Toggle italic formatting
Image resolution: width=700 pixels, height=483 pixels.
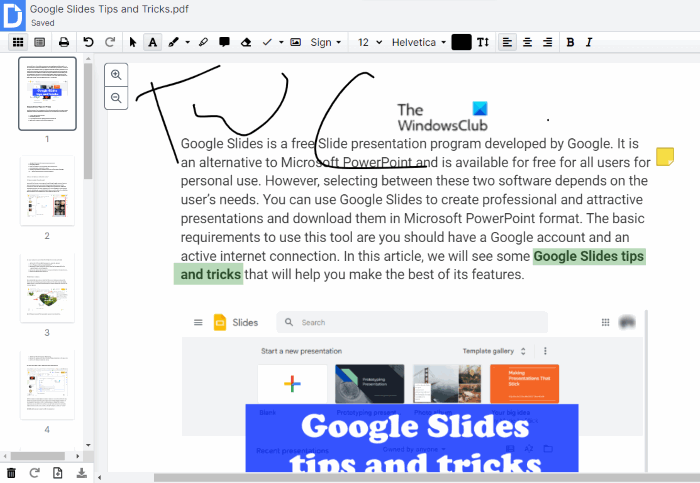589,42
